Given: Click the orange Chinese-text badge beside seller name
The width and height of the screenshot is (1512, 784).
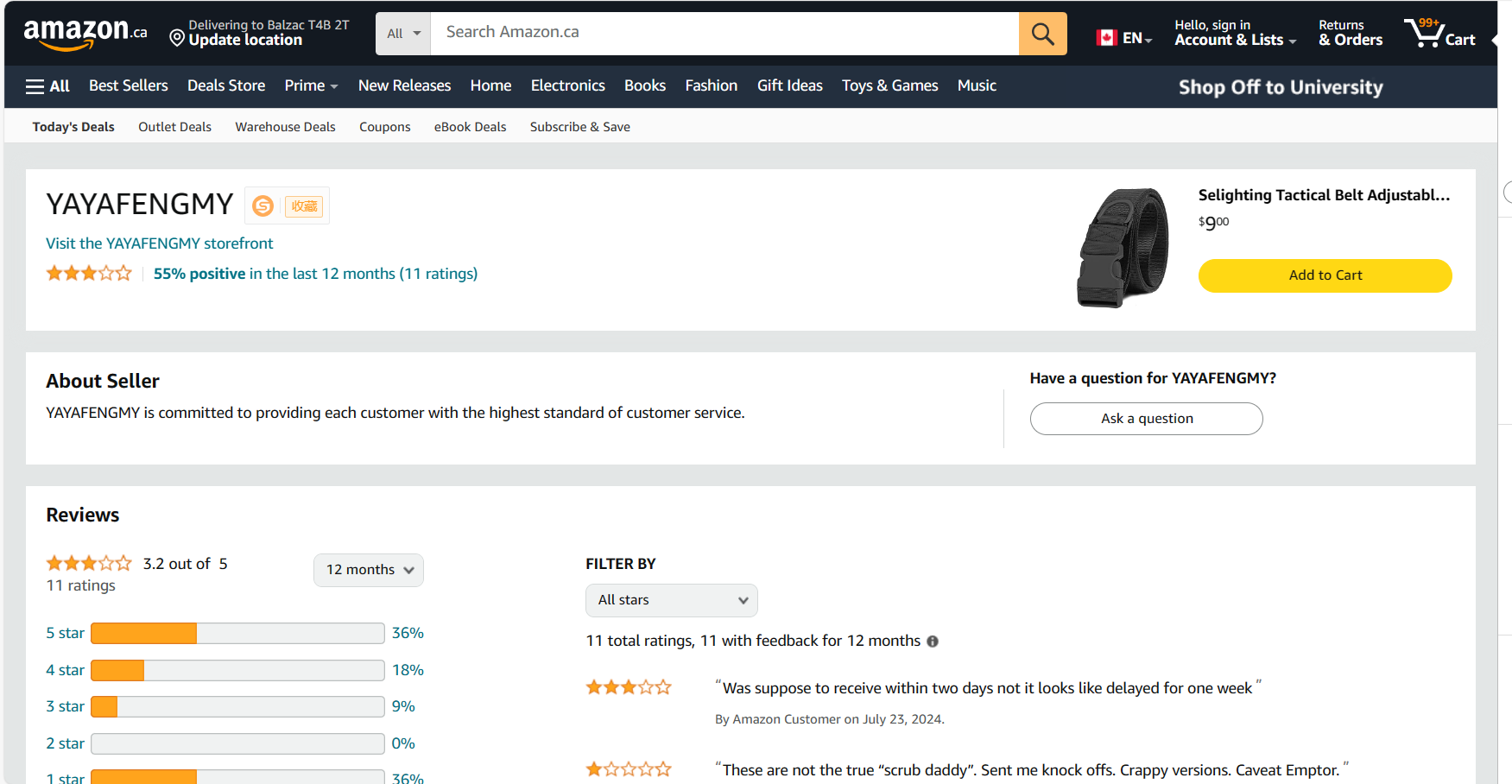Looking at the screenshot, I should [x=304, y=206].
